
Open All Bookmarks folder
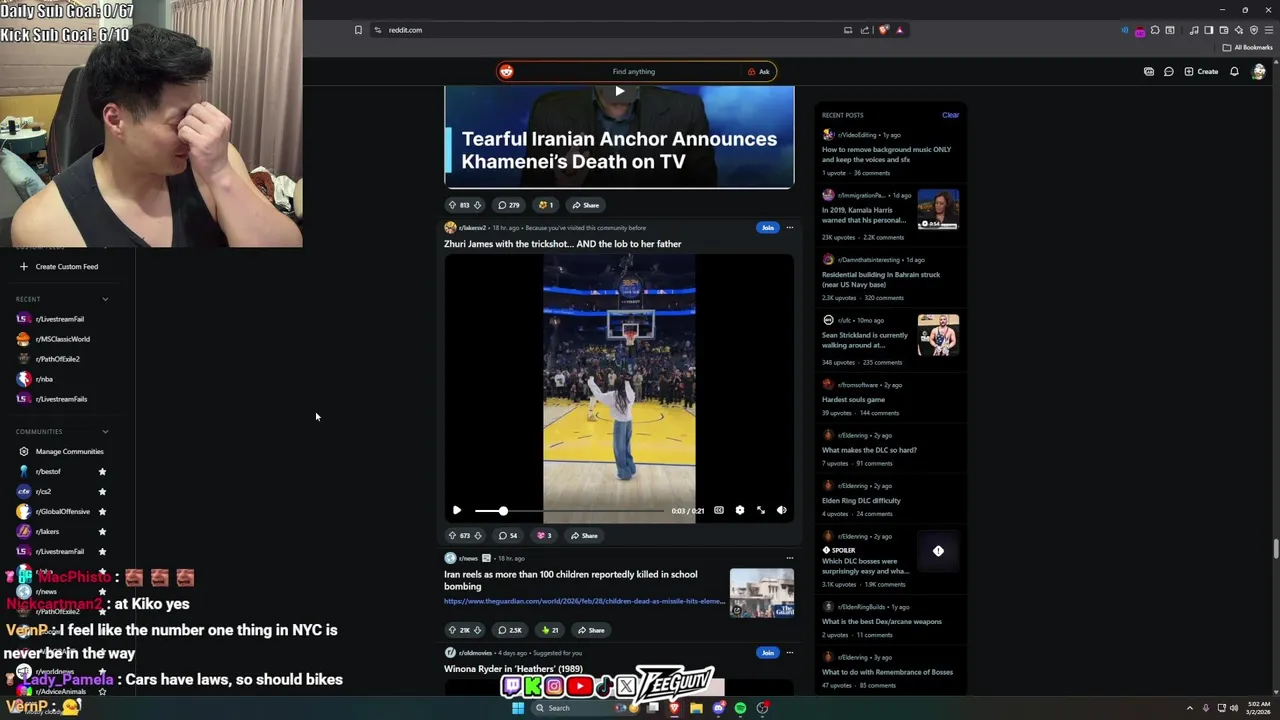1247,47
